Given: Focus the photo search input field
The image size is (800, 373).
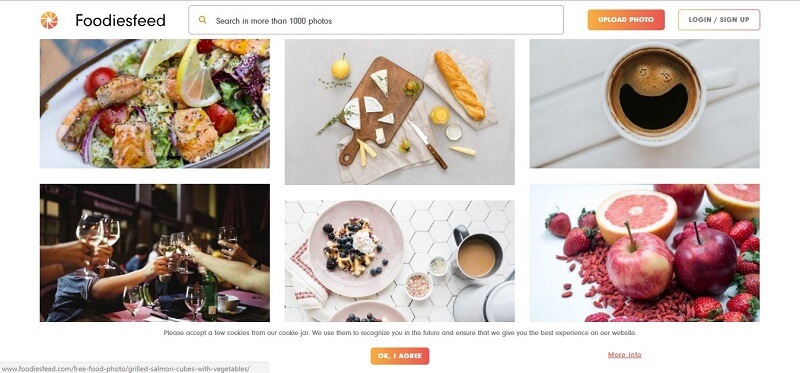Looking at the screenshot, I should click(376, 20).
